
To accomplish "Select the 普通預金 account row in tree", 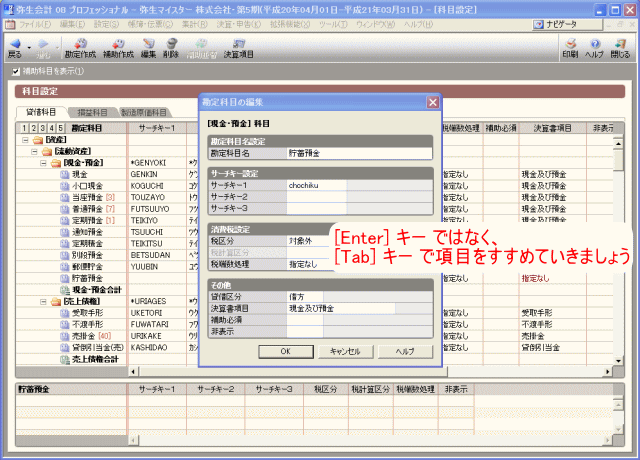I will [x=86, y=206].
